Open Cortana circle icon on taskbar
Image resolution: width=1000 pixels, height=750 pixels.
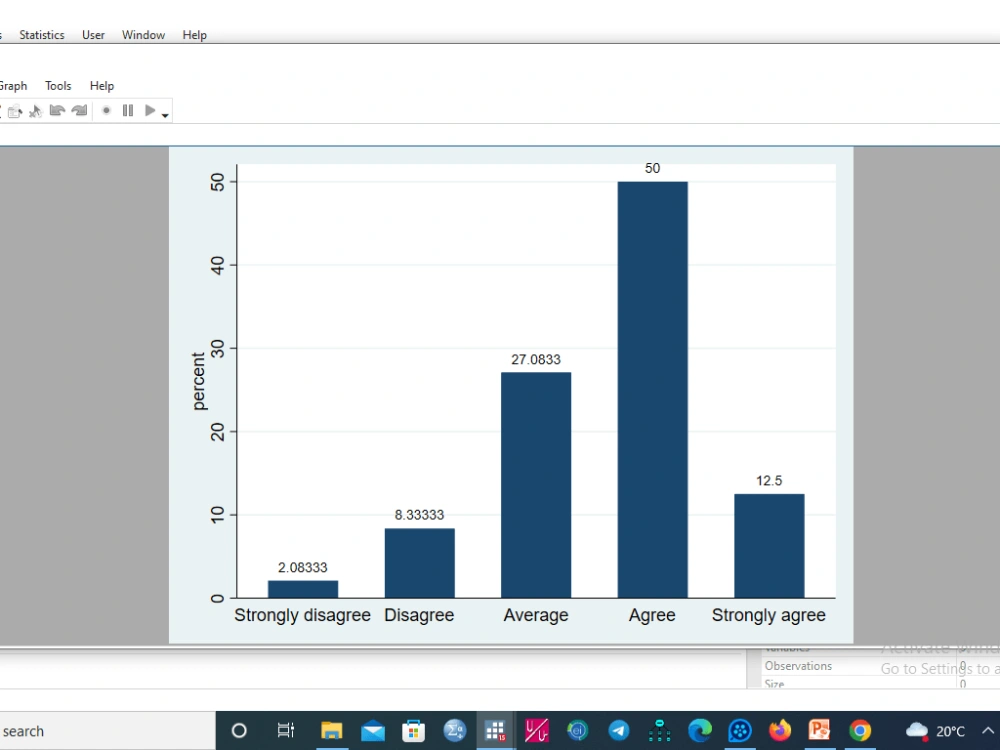point(239,731)
